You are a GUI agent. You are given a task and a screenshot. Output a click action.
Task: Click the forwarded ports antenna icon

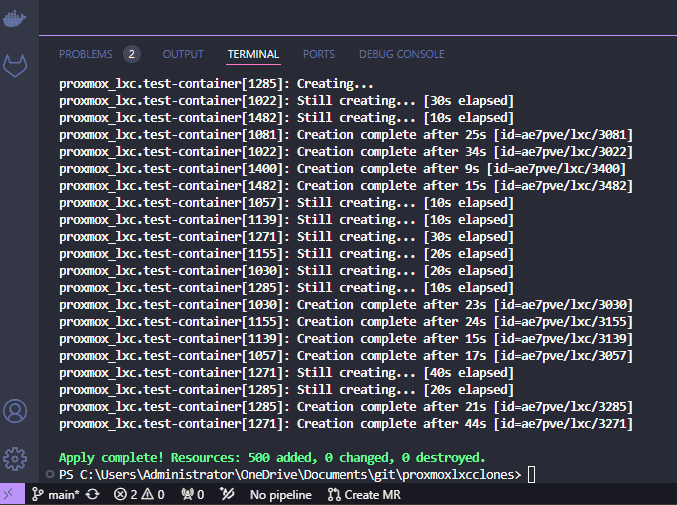click(188, 494)
